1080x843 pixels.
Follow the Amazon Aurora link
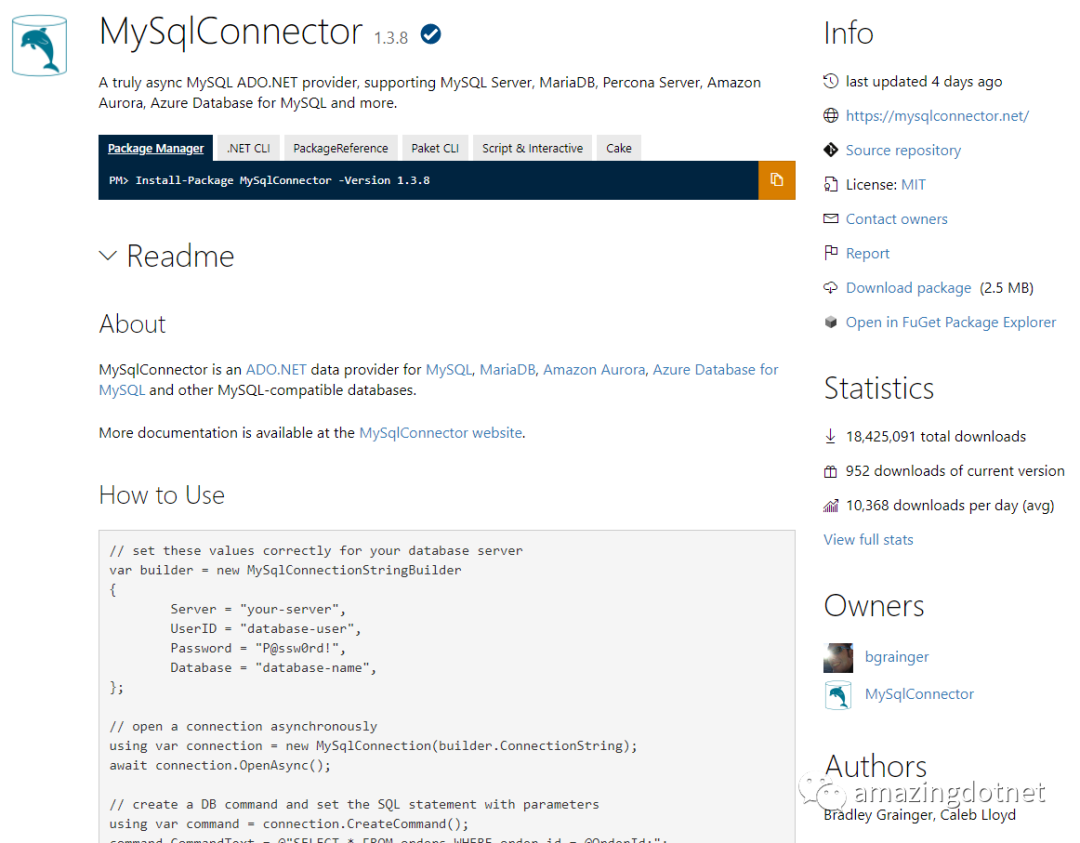coord(594,370)
